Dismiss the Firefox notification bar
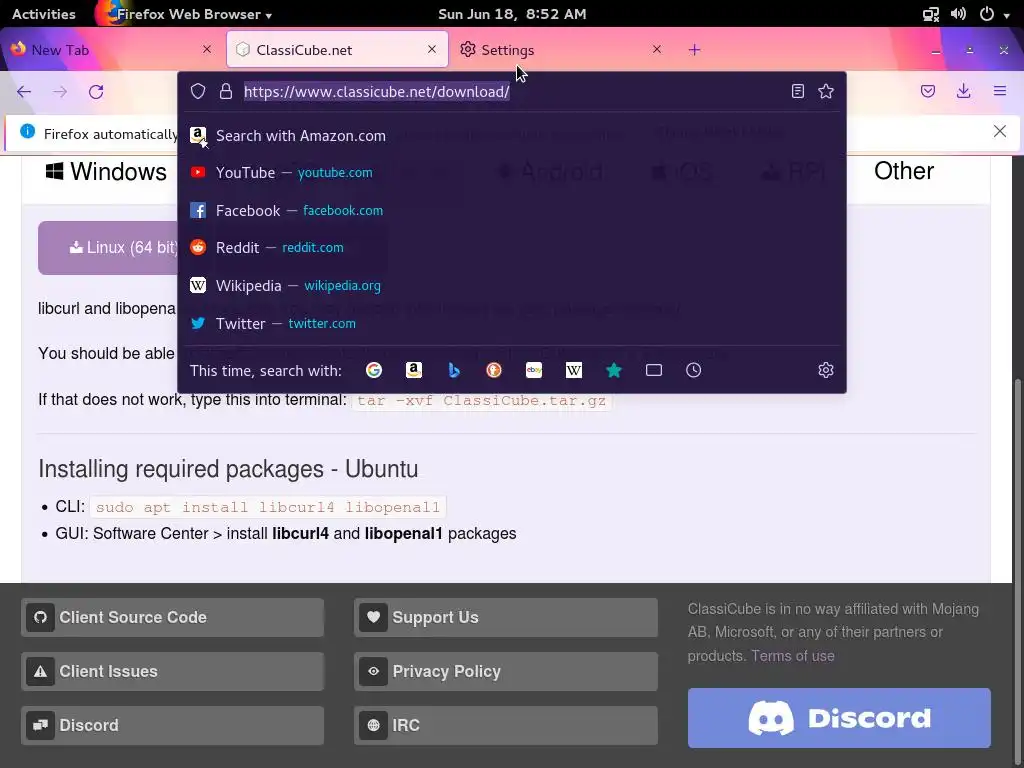Viewport: 1024px width, 768px height. [1000, 131]
